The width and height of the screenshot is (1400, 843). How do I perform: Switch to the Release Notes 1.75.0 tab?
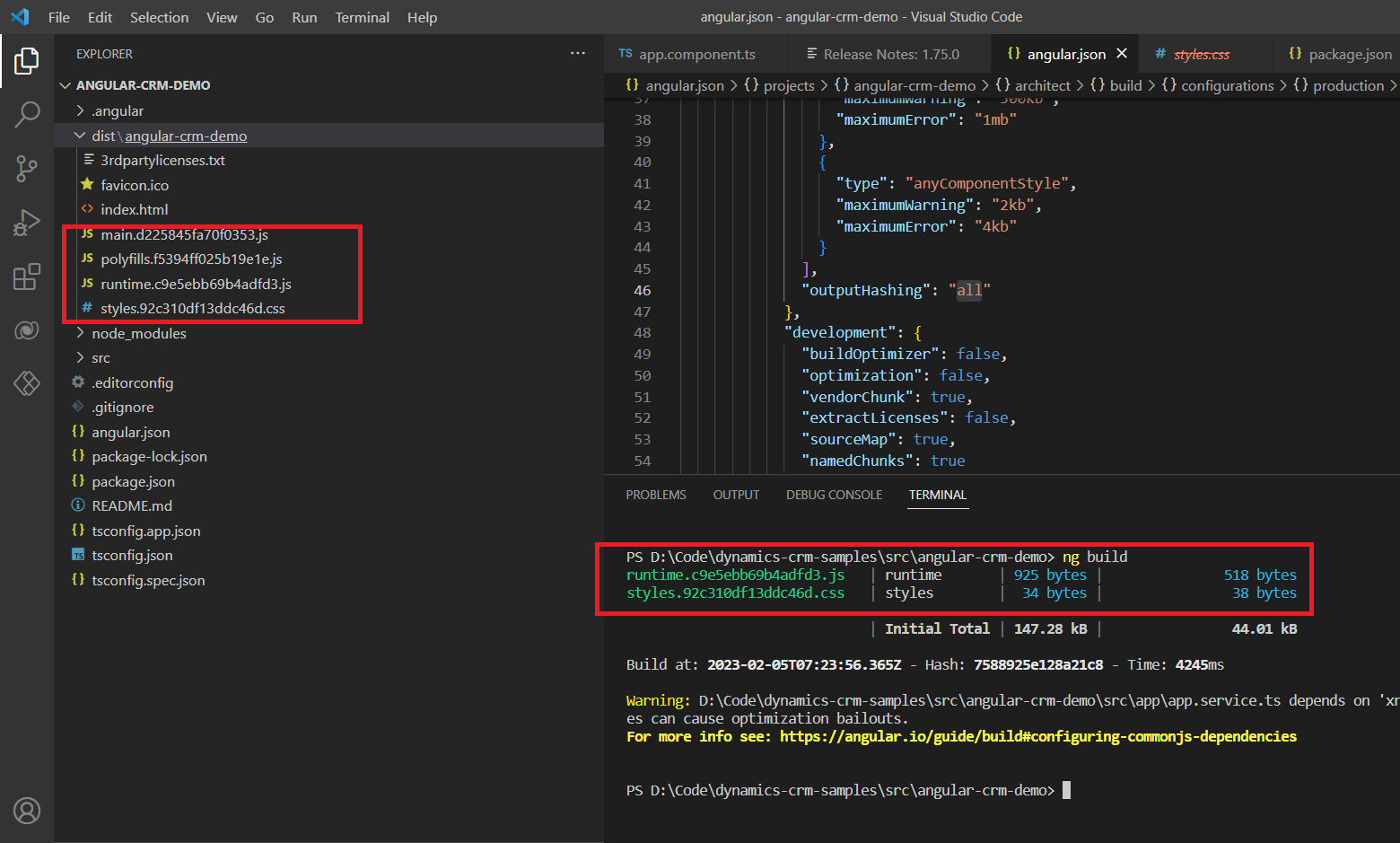tap(890, 54)
